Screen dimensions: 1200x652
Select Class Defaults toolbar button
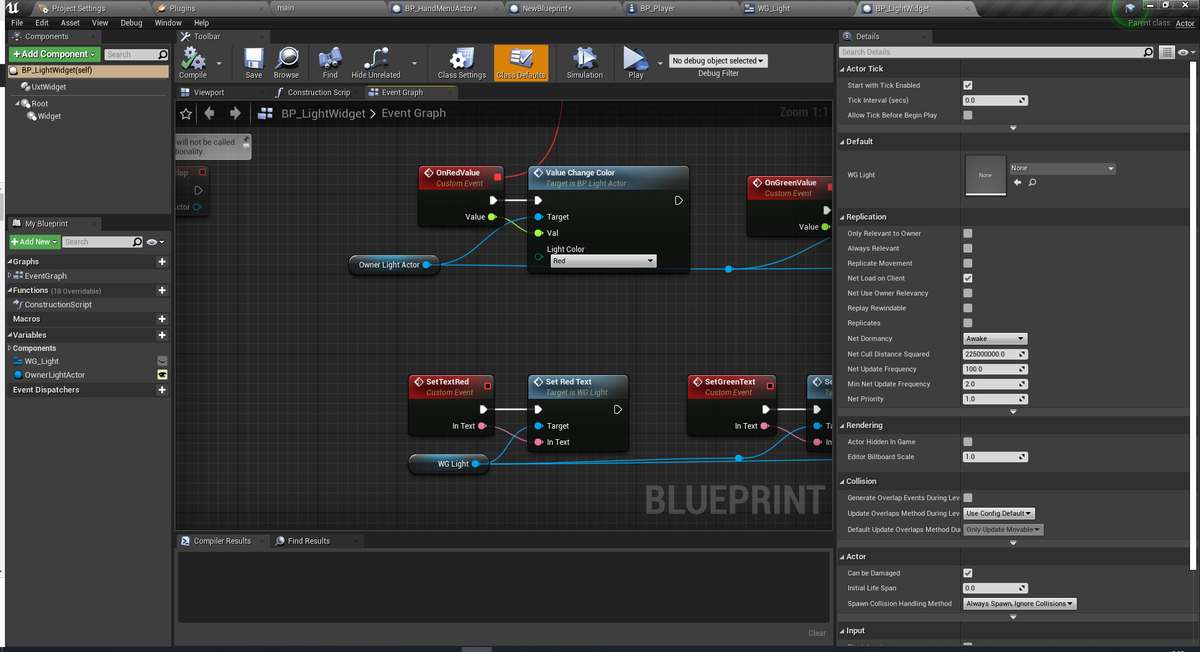tap(520, 62)
